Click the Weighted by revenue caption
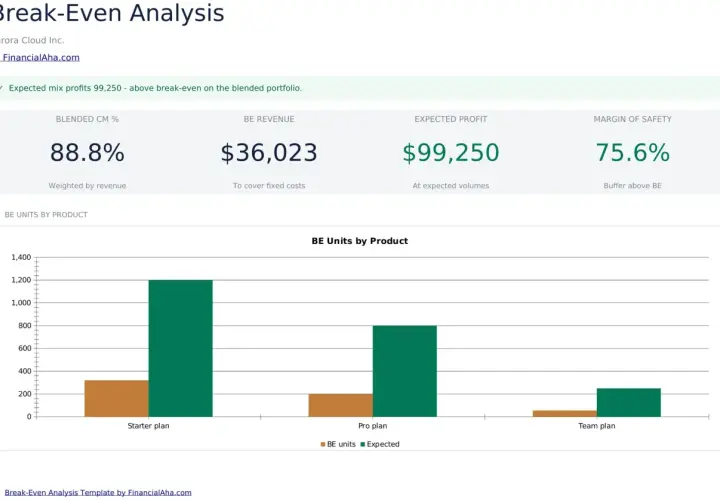Image resolution: width=720 pixels, height=500 pixels. pos(87,185)
